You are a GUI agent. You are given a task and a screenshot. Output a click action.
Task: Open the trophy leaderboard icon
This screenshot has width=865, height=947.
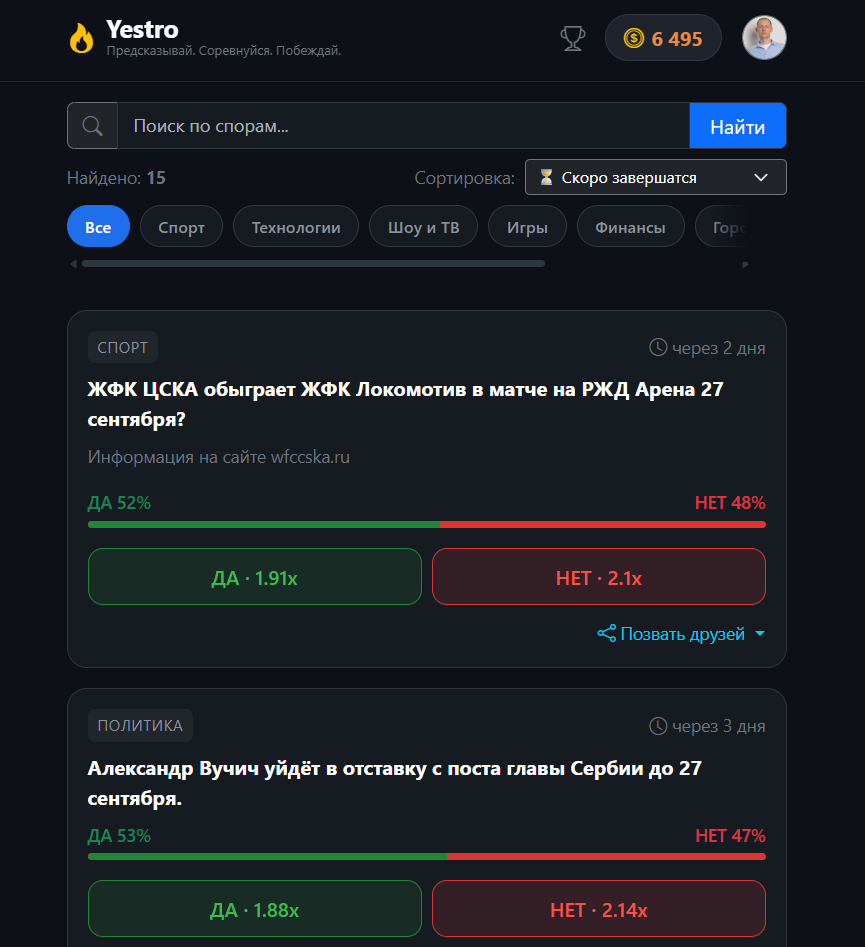tap(573, 38)
